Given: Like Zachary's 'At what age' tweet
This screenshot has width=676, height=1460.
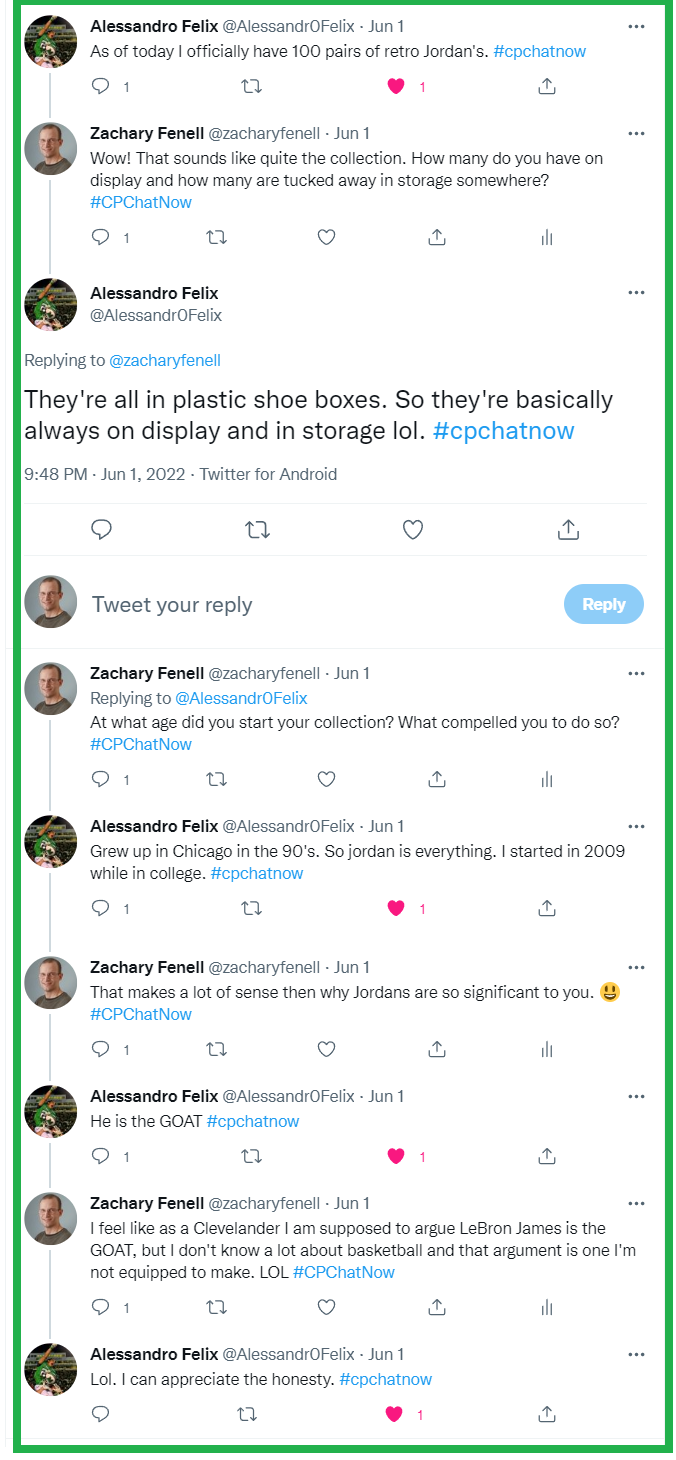Looking at the screenshot, I should tap(326, 779).
